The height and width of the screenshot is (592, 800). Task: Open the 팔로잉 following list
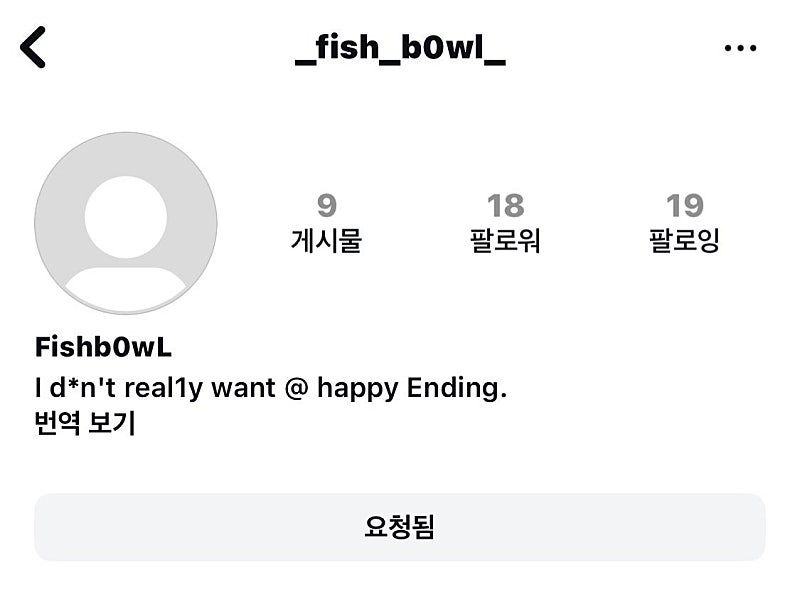684,241
